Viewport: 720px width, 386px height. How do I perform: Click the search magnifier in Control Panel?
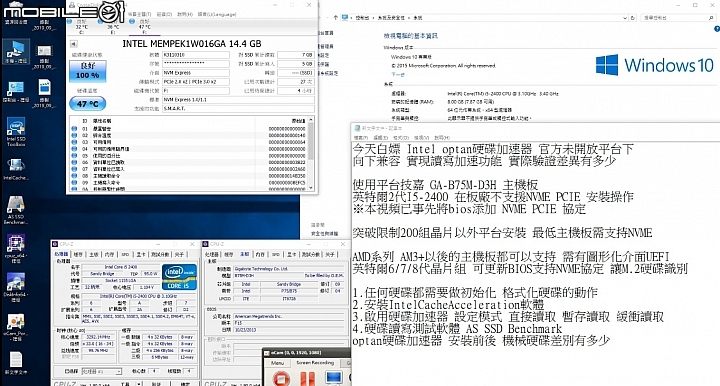pos(711,17)
